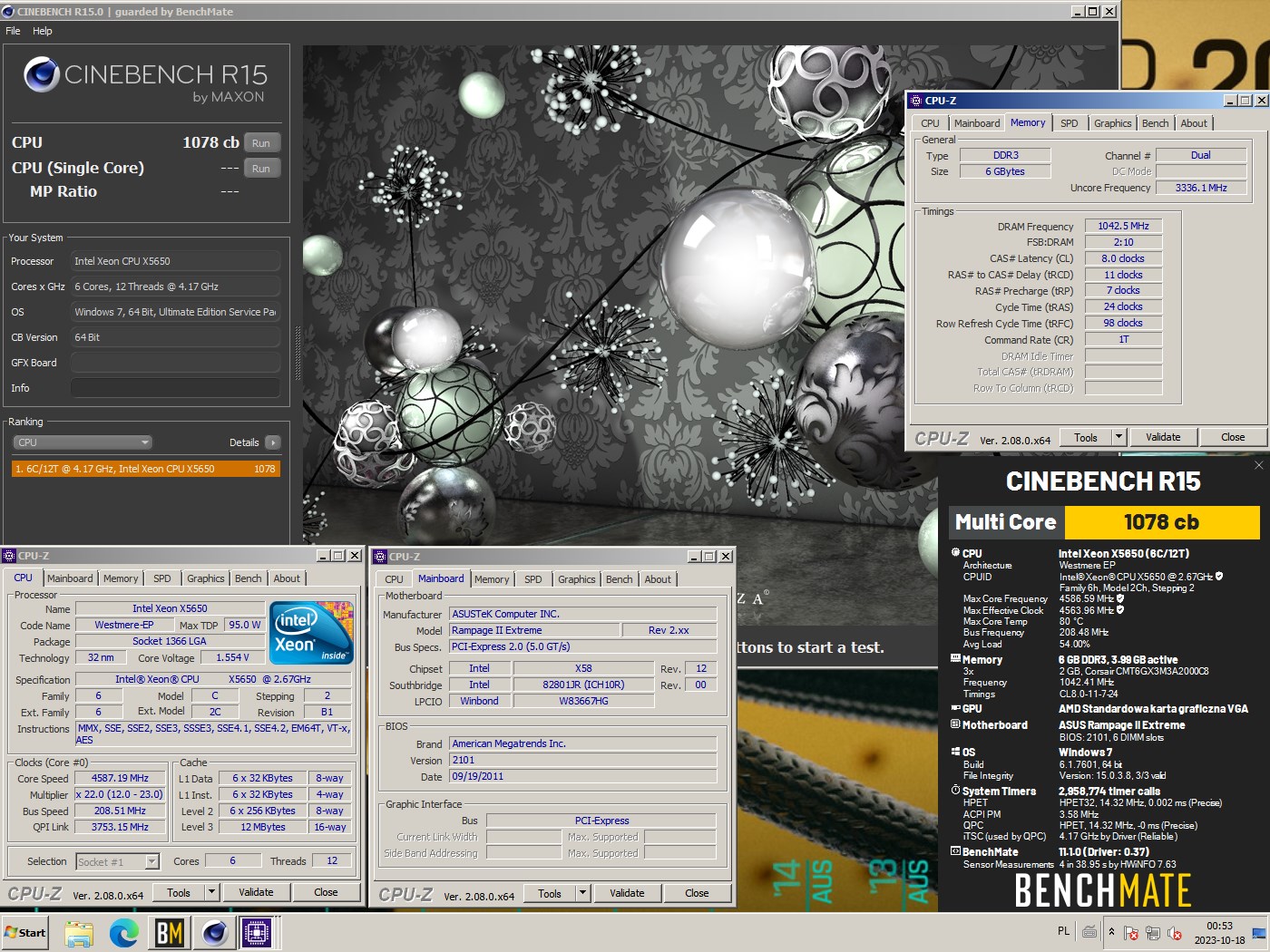Viewport: 1270px width, 952px height.
Task: Click the Info field in Cinebench system panel
Action: click(175, 388)
